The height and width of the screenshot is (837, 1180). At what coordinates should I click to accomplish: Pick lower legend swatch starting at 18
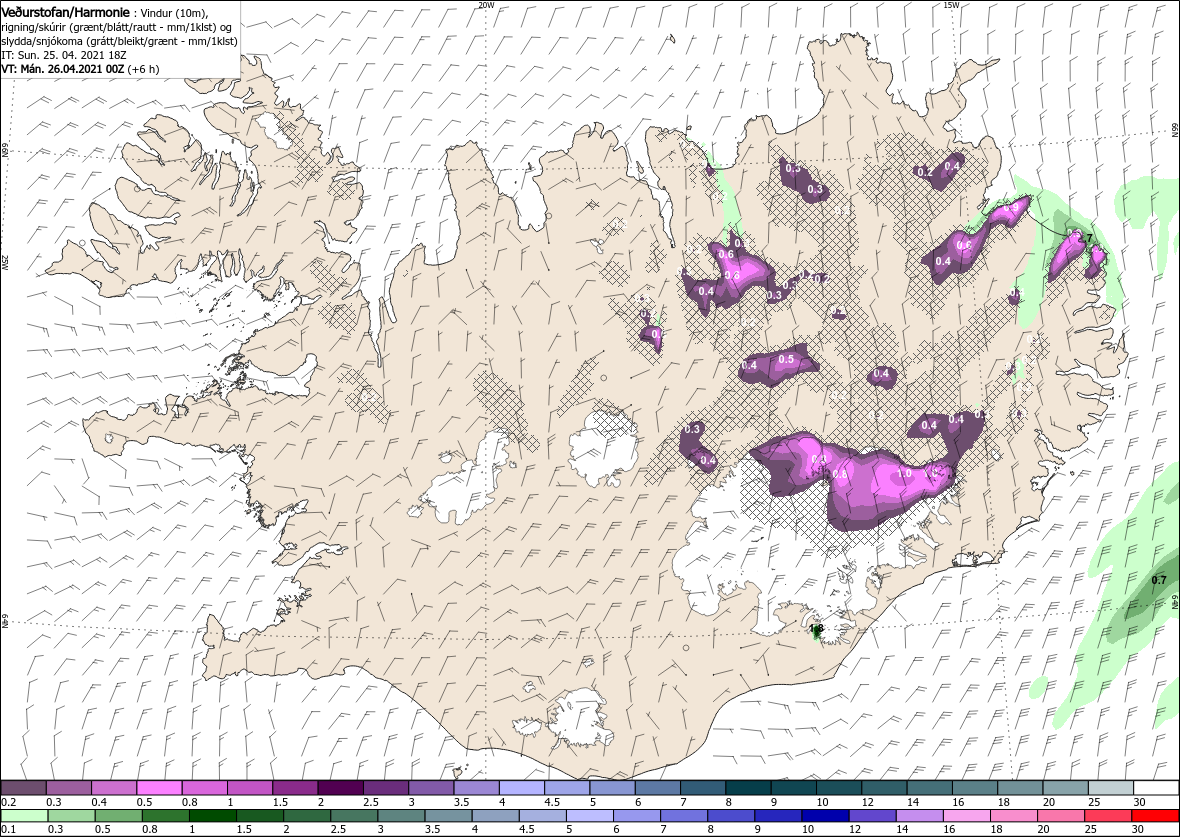coord(1014,816)
